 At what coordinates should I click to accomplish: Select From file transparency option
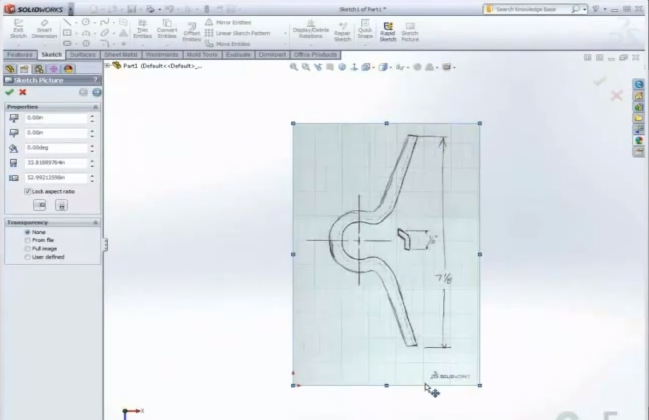pos(27,240)
